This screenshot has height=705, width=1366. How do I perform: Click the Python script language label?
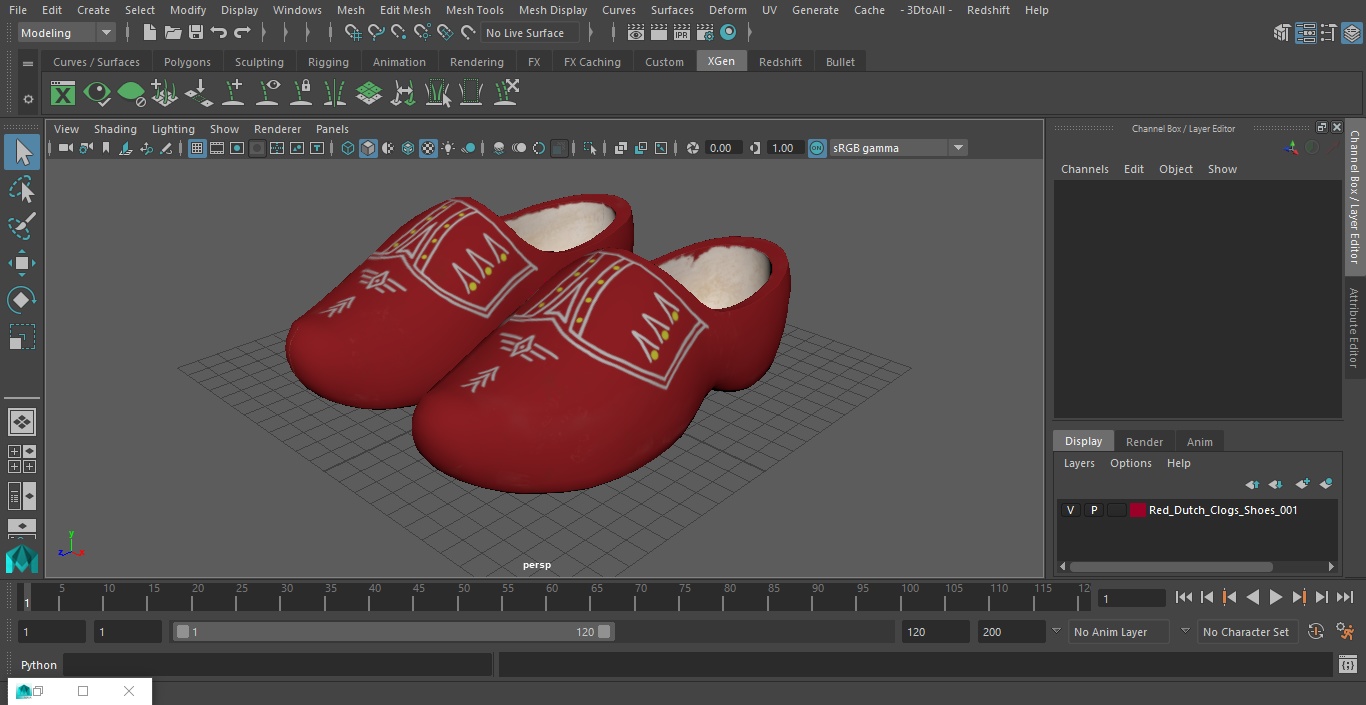pyautogui.click(x=39, y=665)
